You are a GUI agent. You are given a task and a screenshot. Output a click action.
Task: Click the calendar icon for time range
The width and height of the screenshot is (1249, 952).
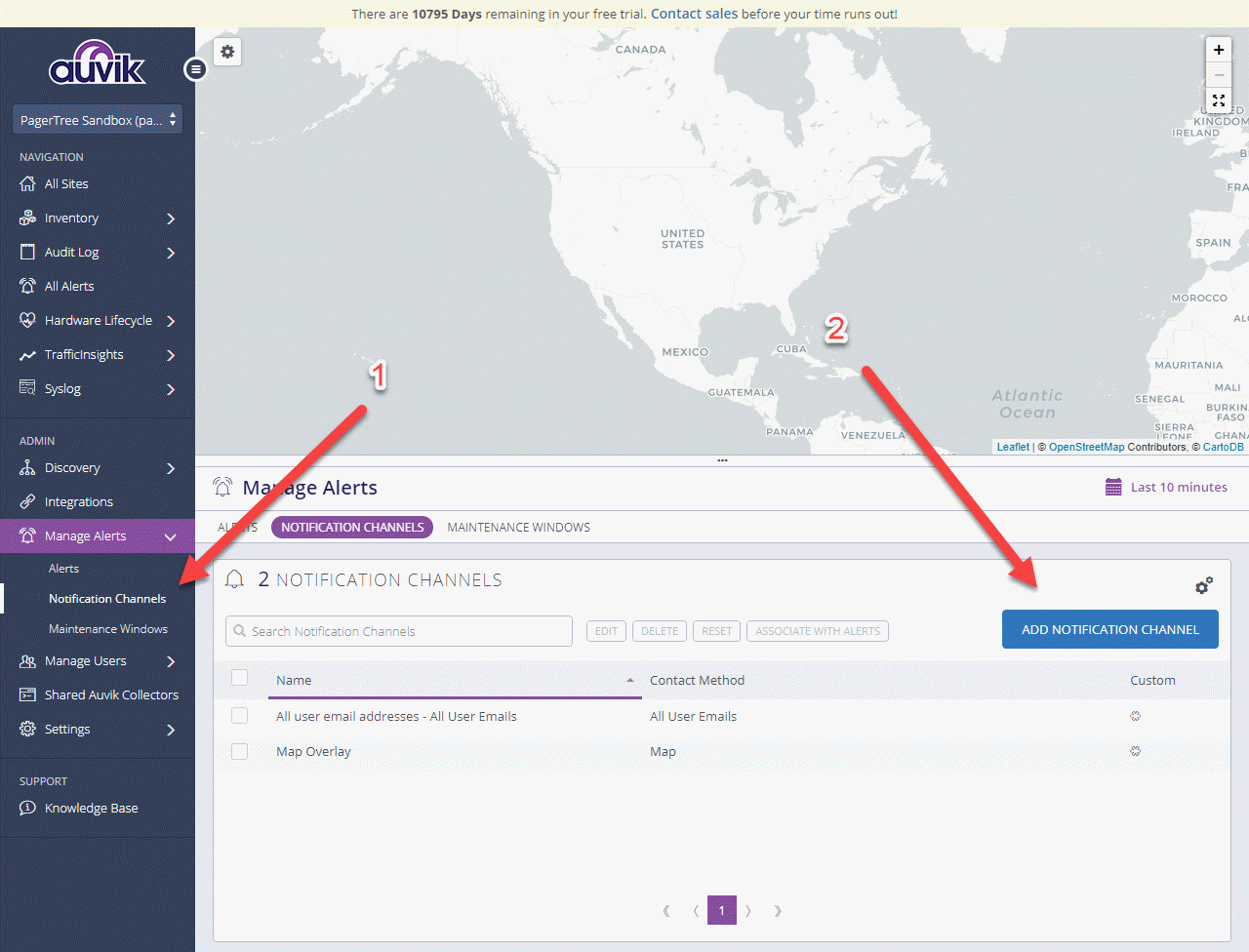pyautogui.click(x=1113, y=487)
